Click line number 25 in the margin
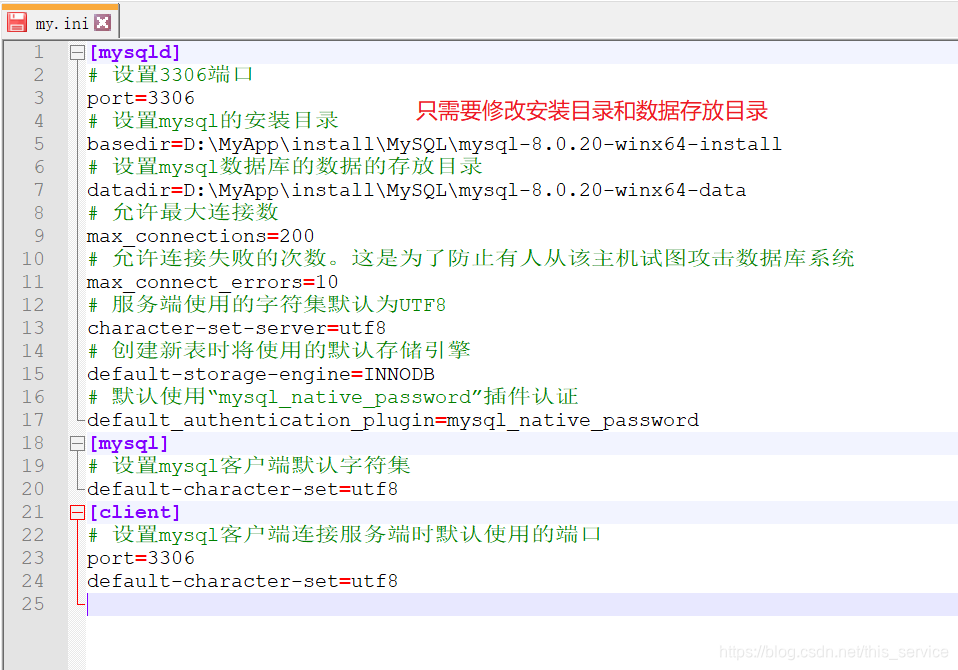 (x=33, y=604)
